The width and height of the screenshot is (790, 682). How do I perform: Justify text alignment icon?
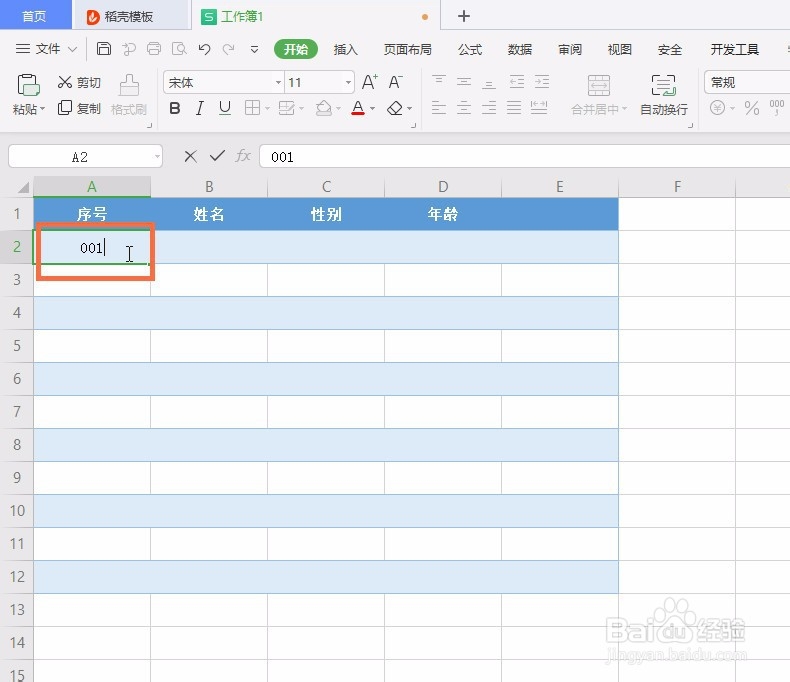(514, 107)
